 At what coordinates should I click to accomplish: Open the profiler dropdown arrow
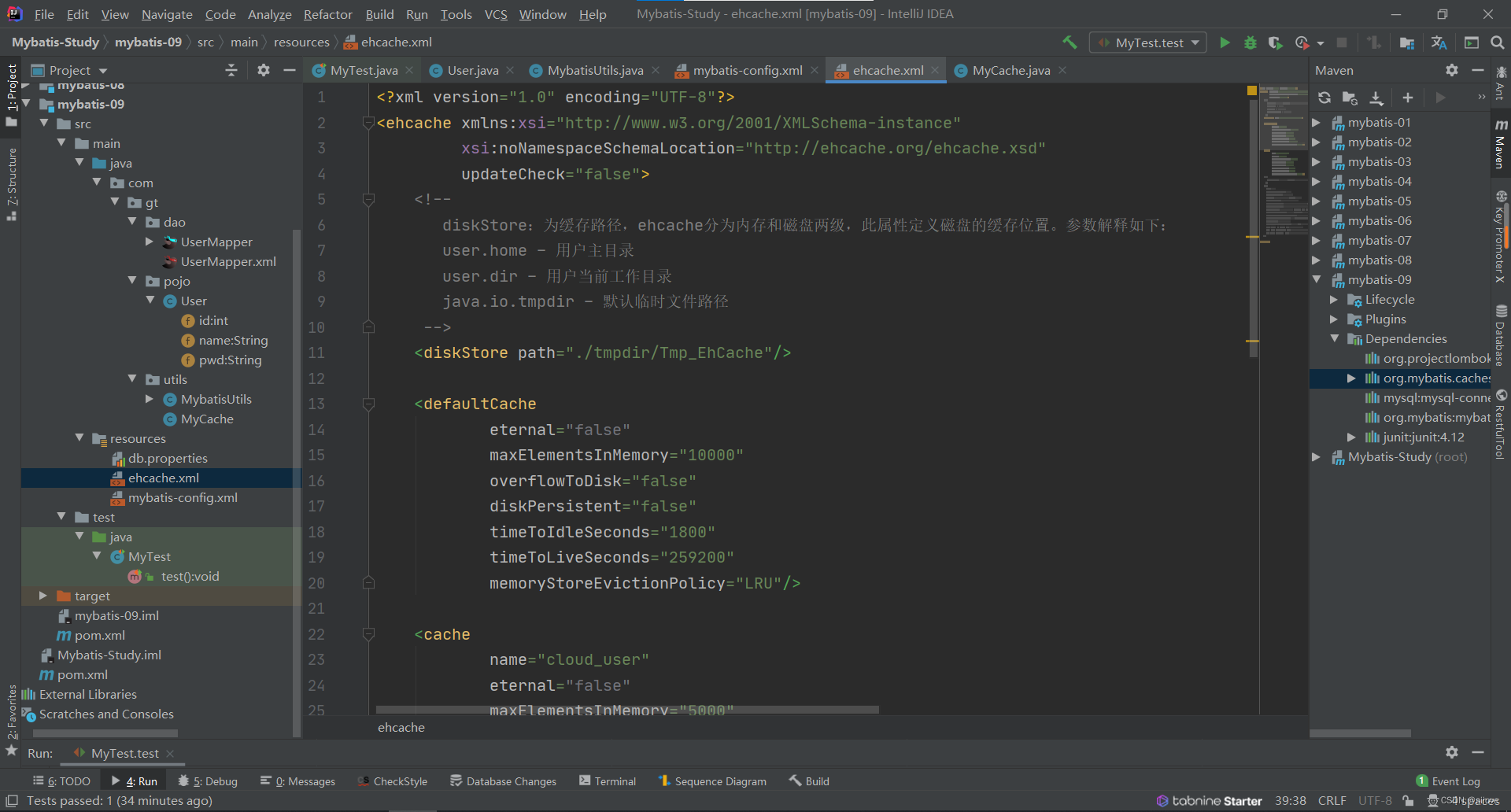[x=1321, y=43]
